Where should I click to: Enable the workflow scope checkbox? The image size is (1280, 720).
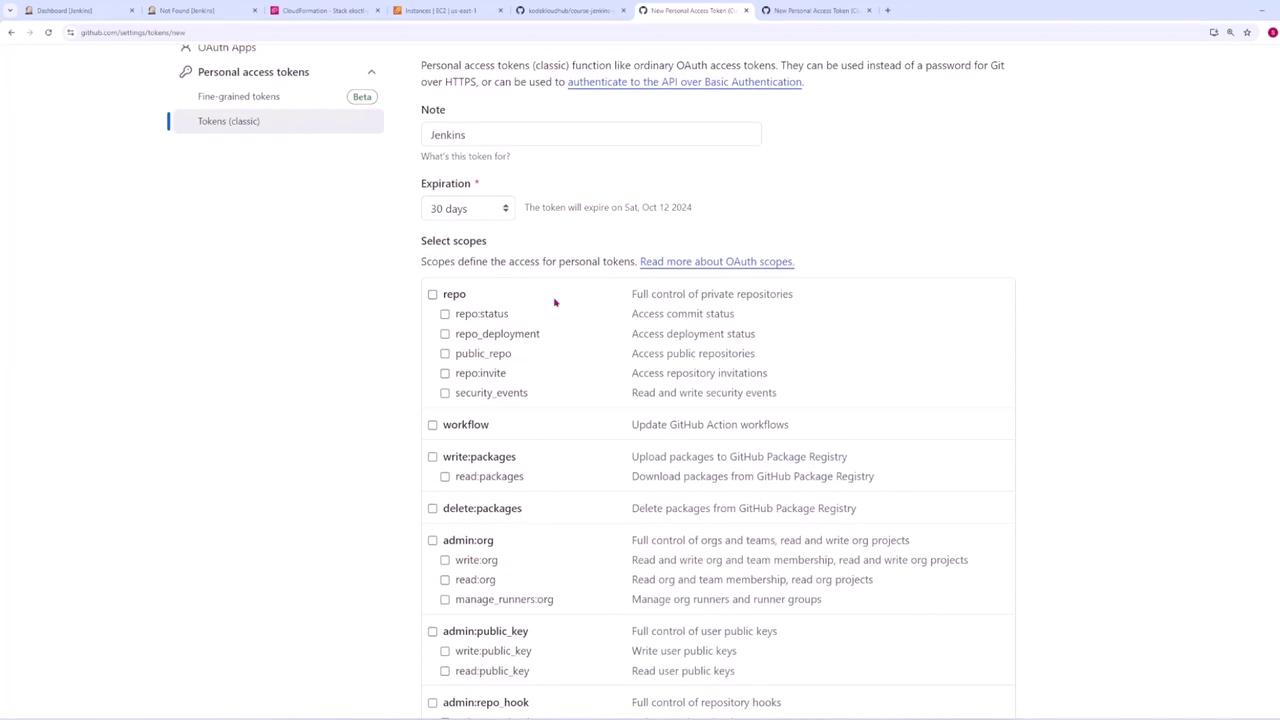[x=433, y=425]
